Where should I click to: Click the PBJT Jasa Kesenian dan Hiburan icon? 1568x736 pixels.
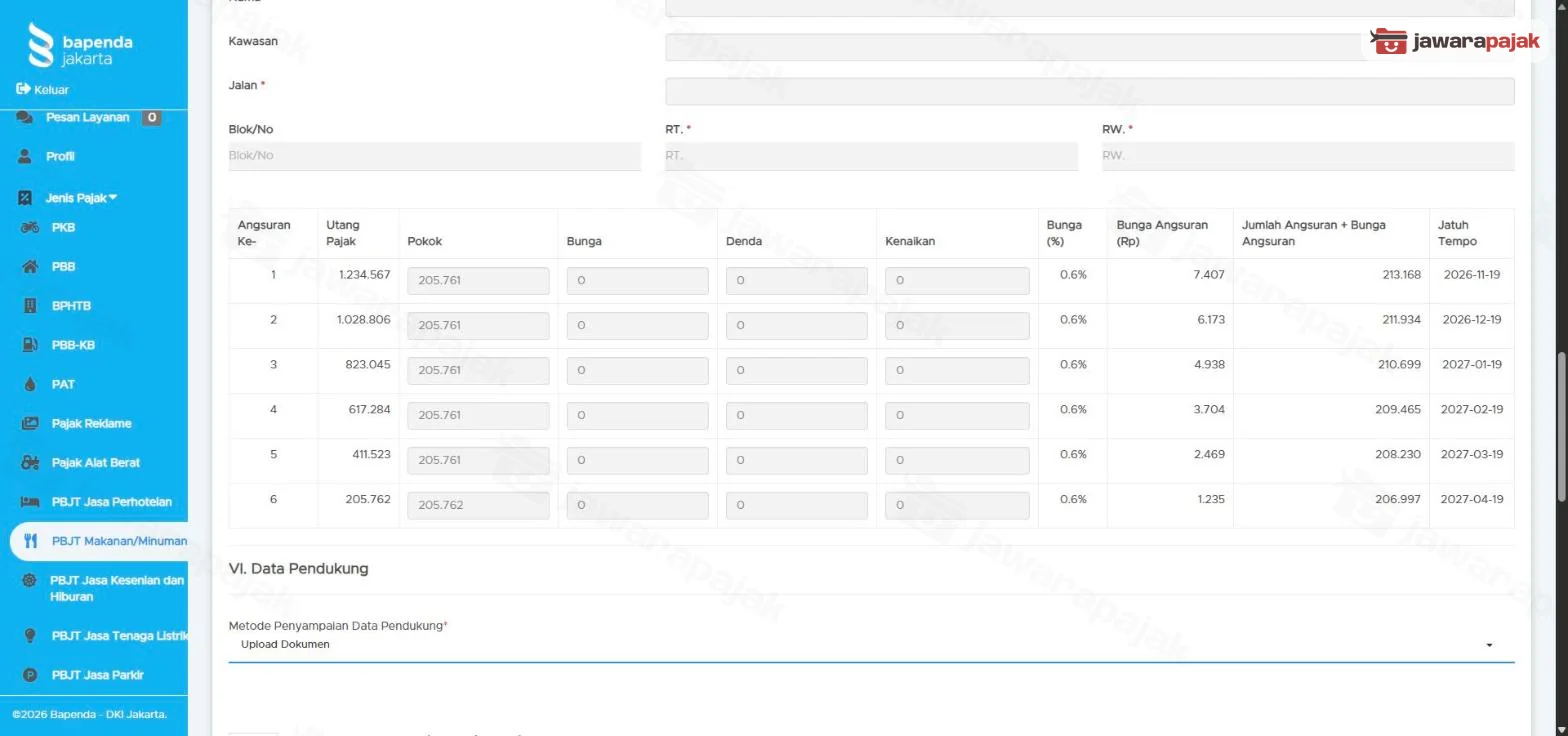pyautogui.click(x=29, y=581)
